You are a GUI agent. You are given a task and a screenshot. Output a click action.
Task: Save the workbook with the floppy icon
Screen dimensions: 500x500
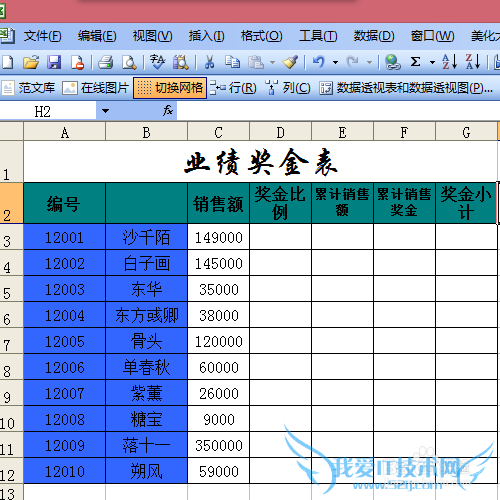[x=54, y=62]
